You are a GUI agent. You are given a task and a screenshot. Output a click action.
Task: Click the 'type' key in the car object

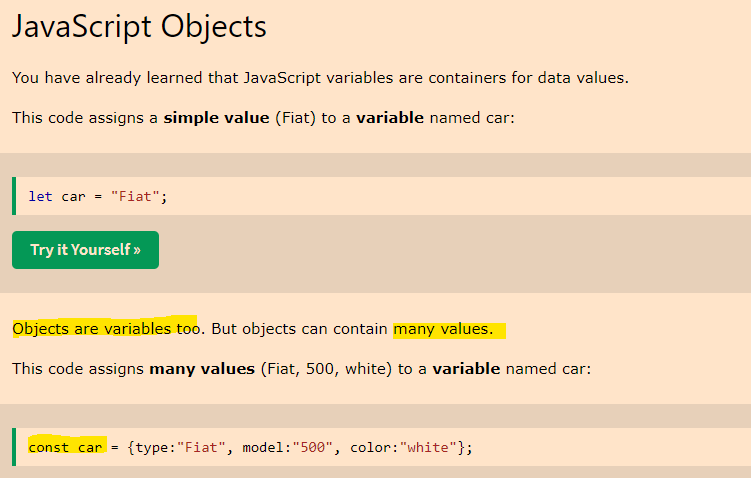(x=152, y=447)
